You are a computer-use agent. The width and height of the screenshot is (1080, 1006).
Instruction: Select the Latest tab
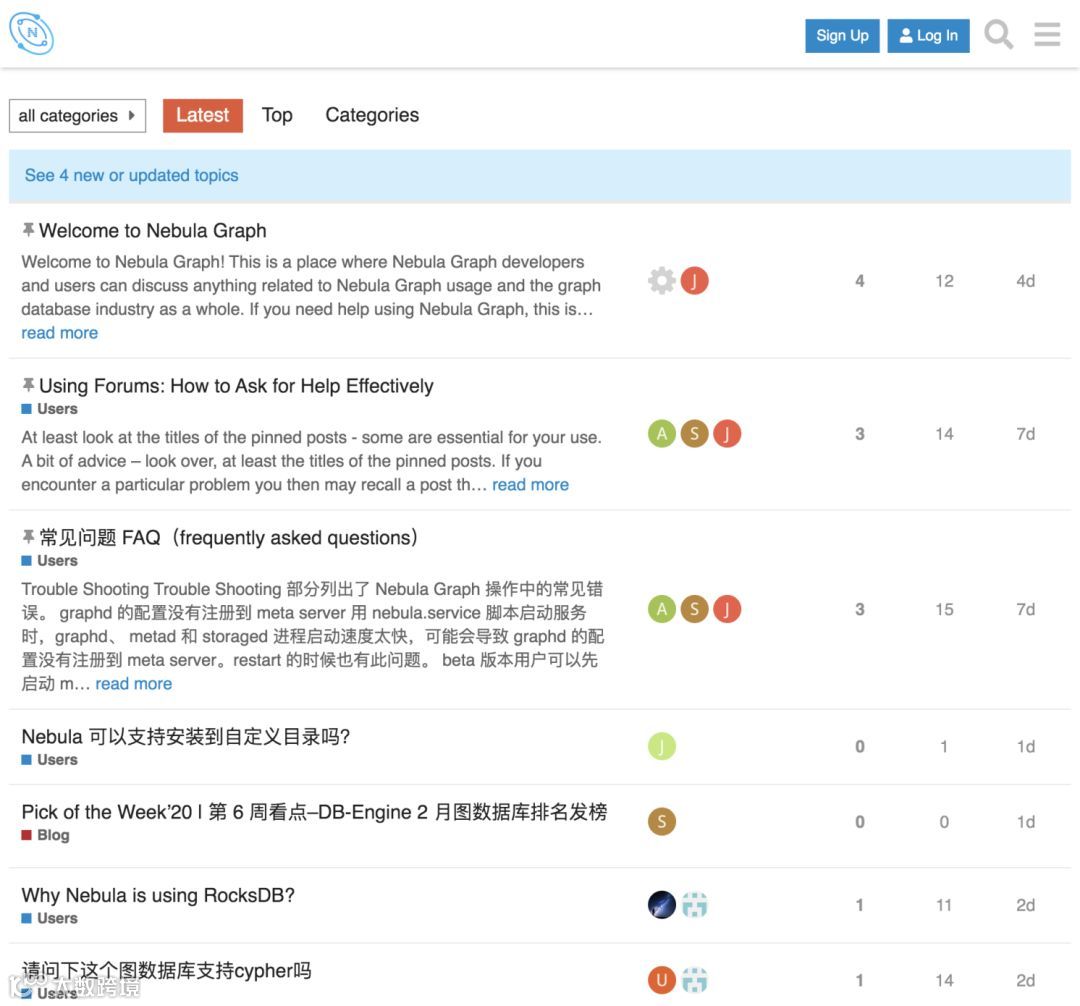[202, 115]
